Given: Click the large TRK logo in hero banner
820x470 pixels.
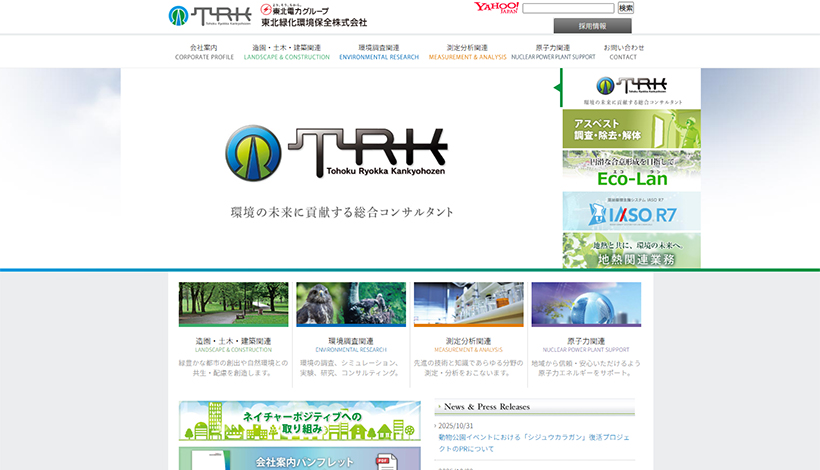Looking at the screenshot, I should click(336, 153).
